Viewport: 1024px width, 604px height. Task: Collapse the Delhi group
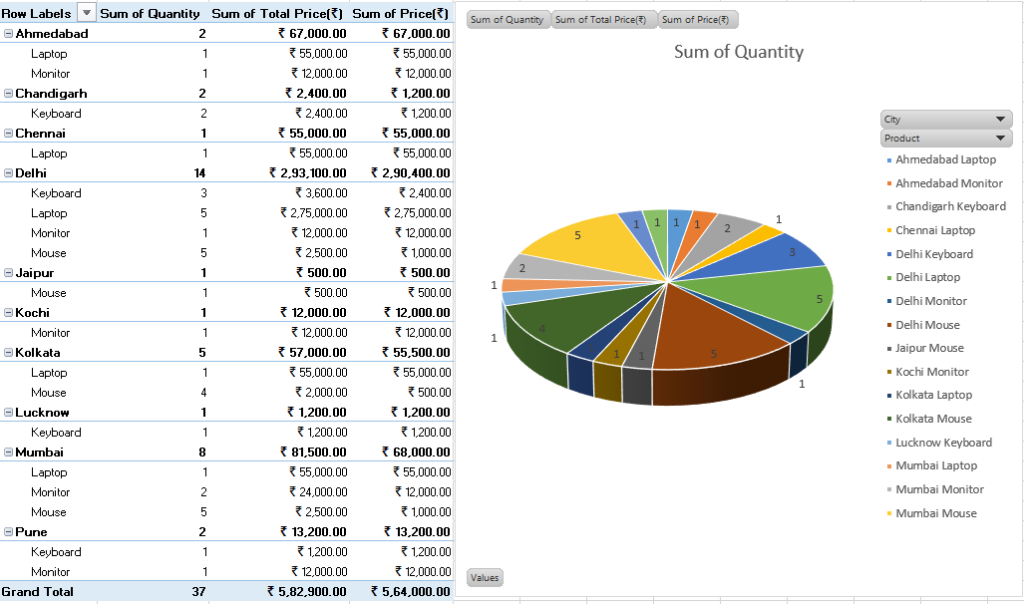coord(8,173)
